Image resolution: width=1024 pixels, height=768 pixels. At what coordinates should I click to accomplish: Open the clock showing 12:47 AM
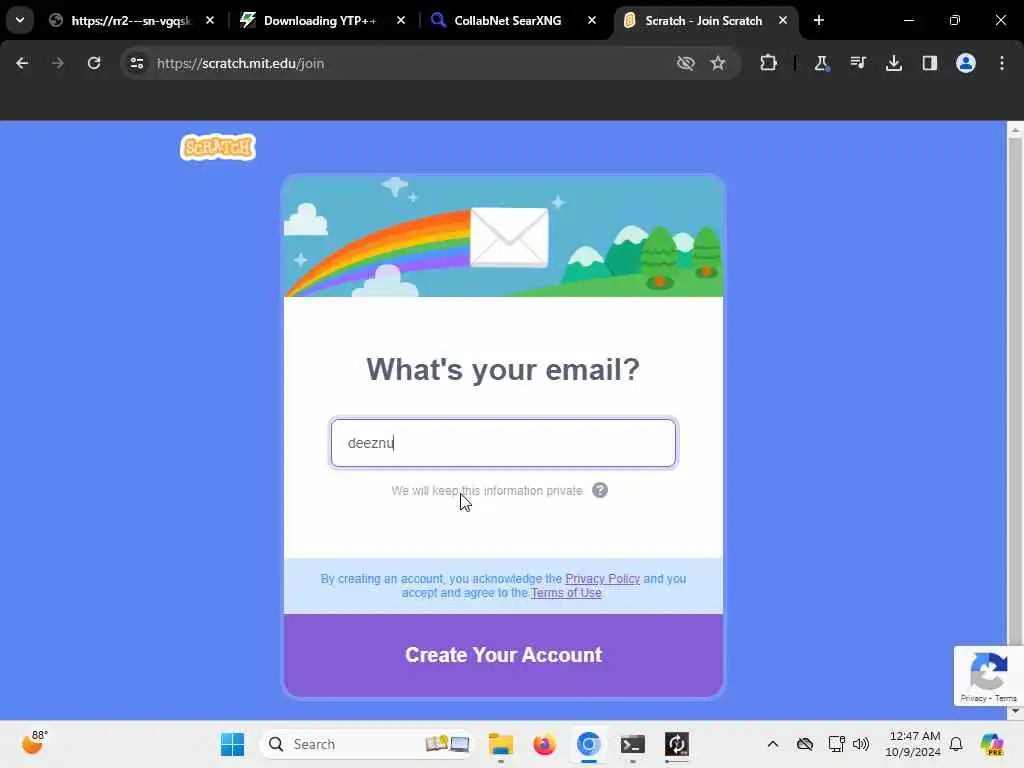913,744
